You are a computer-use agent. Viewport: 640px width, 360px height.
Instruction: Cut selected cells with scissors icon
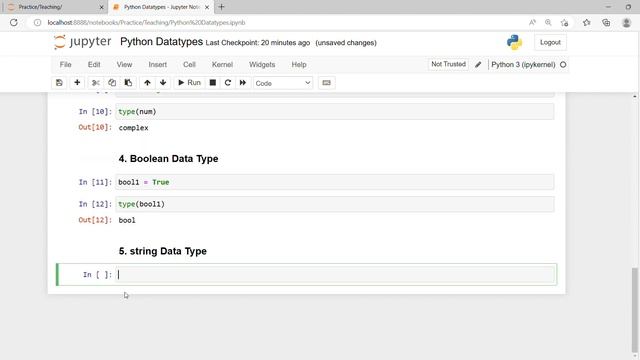[96, 83]
